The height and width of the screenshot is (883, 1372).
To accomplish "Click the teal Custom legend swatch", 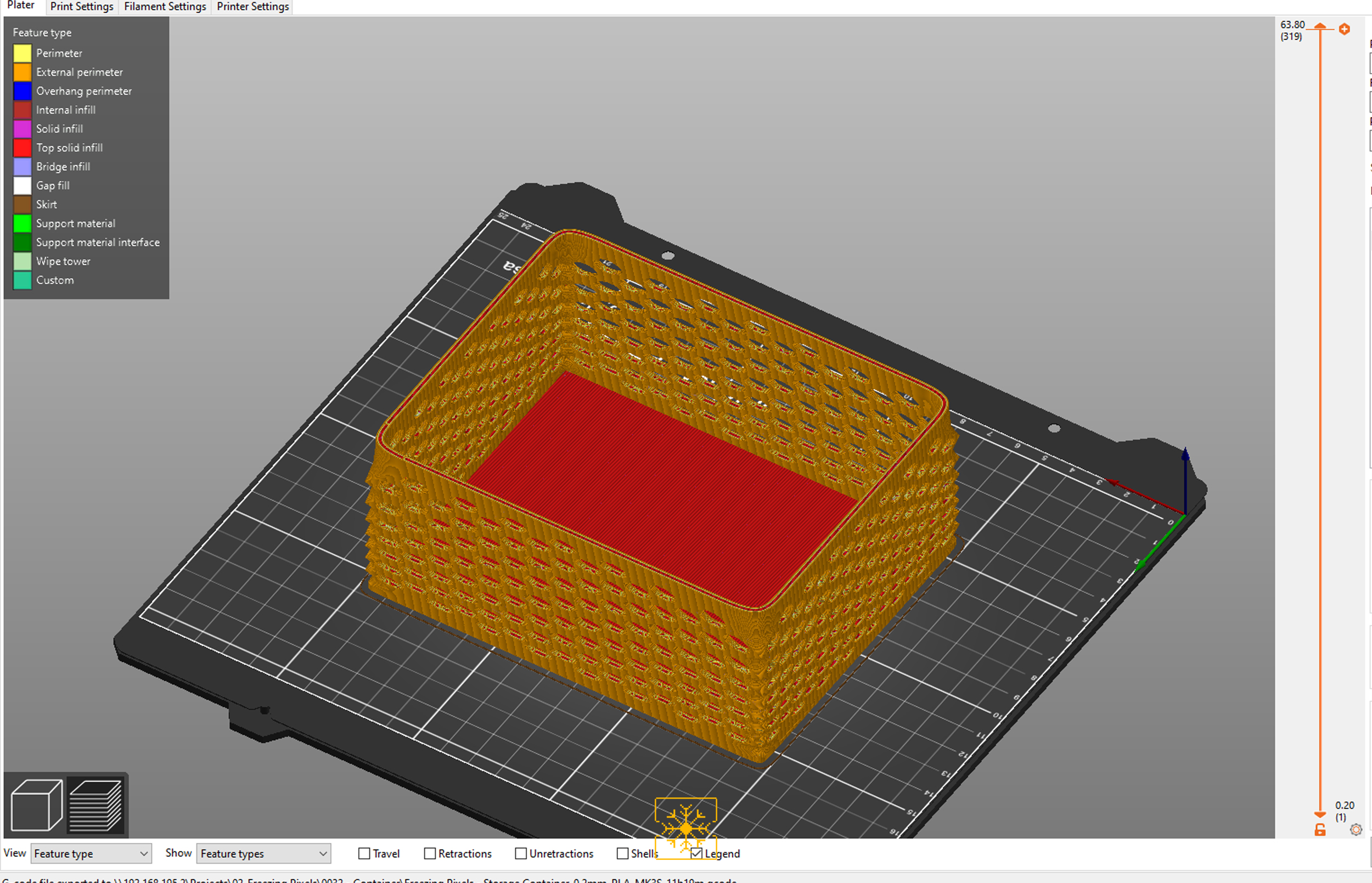I will click(23, 280).
